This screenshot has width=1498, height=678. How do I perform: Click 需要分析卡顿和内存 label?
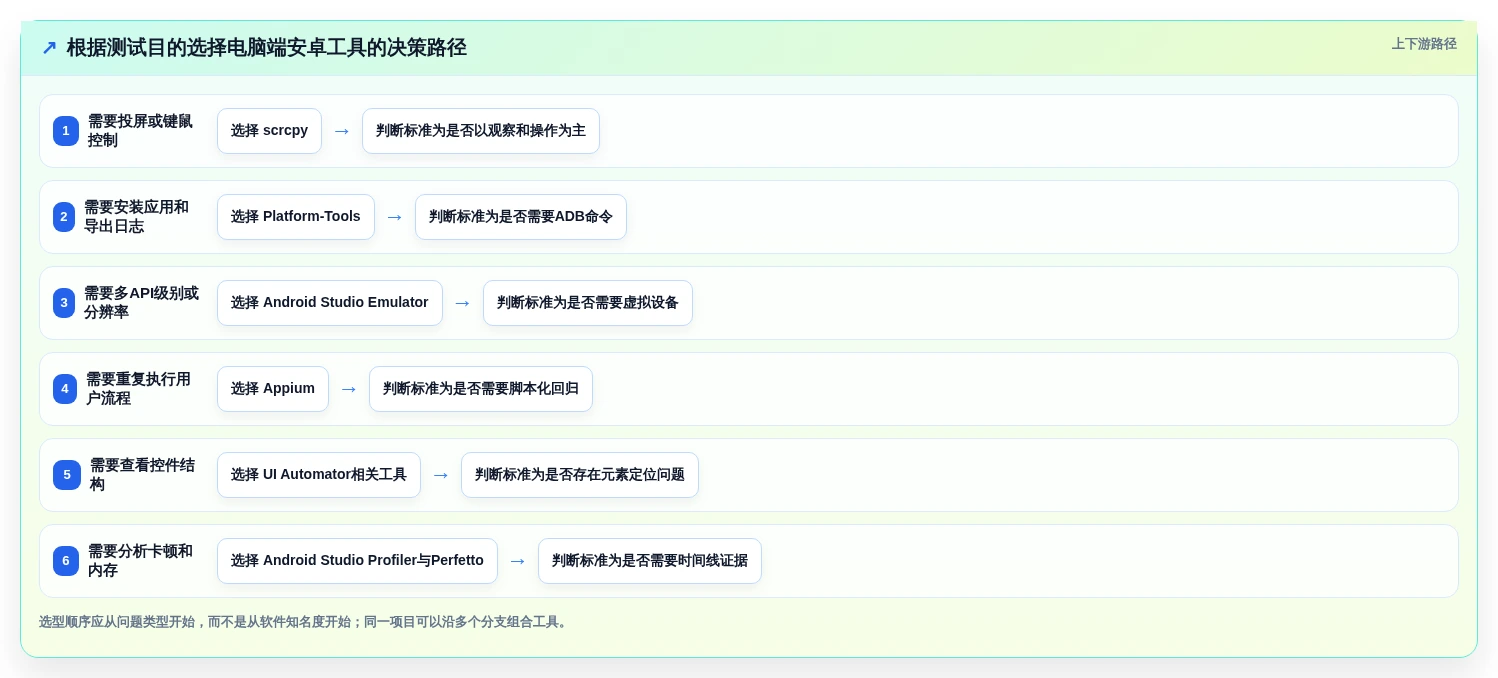141,561
